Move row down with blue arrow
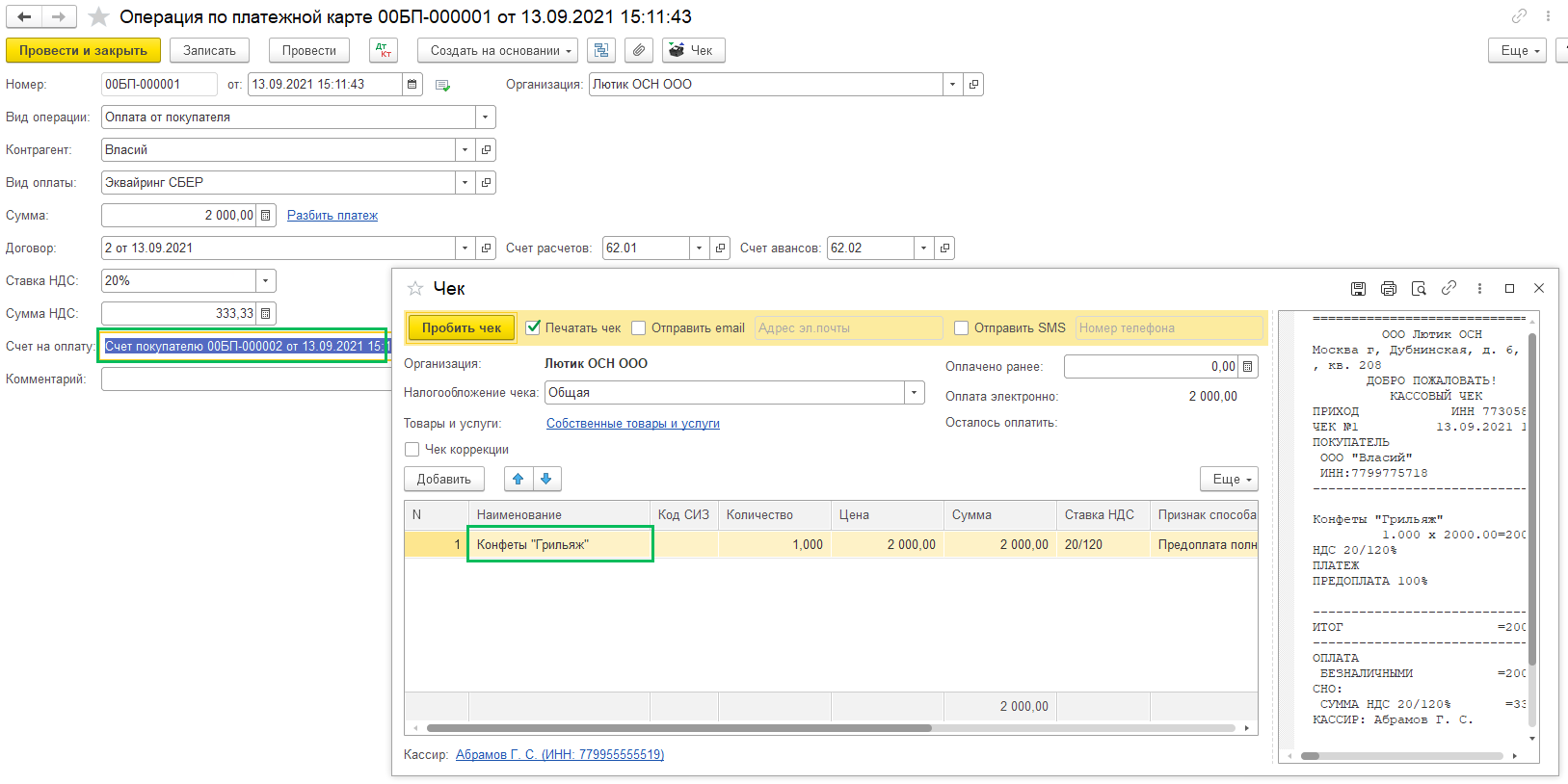This screenshot has width=1568, height=784. (x=546, y=479)
